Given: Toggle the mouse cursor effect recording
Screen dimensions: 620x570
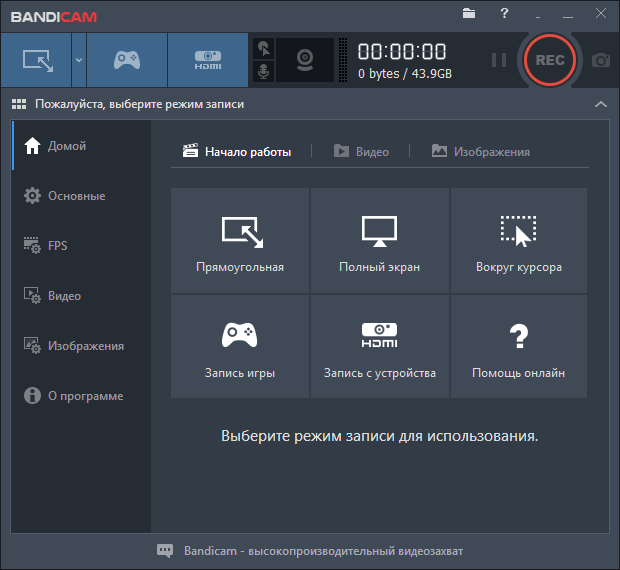Looking at the screenshot, I should [x=263, y=47].
